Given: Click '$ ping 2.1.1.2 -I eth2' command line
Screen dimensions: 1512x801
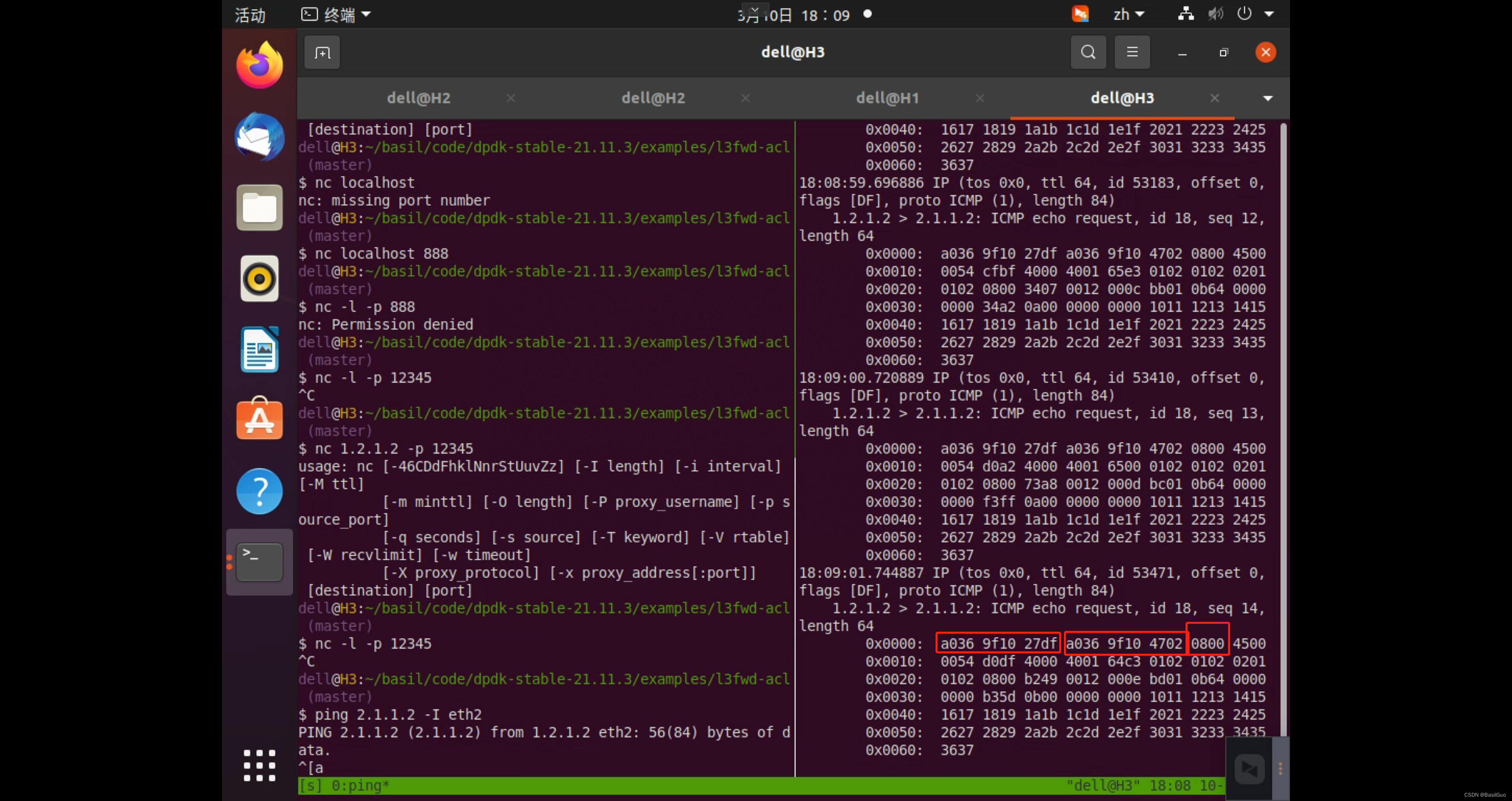Looking at the screenshot, I should (x=390, y=715).
